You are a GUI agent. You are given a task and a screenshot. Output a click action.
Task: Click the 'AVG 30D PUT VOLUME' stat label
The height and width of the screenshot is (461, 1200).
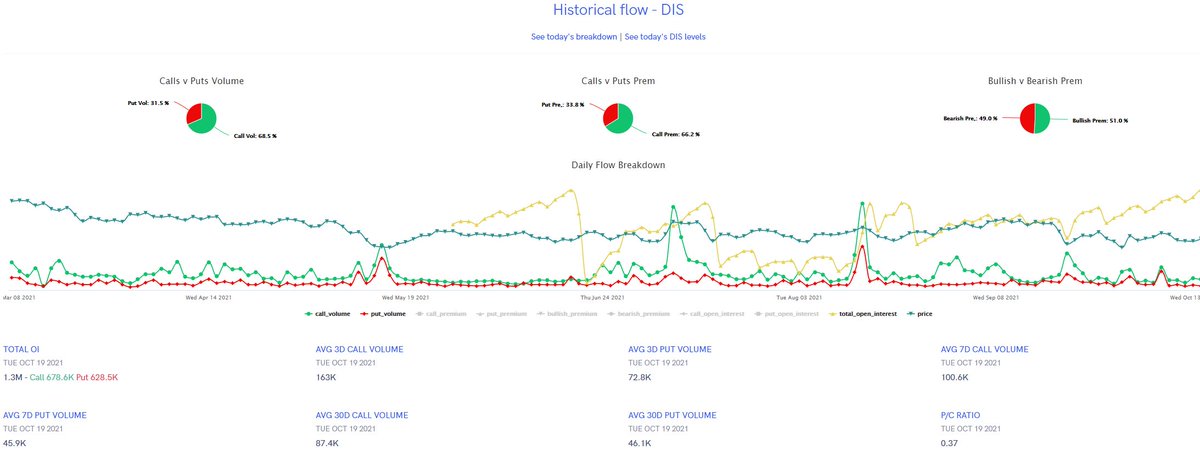(x=672, y=414)
